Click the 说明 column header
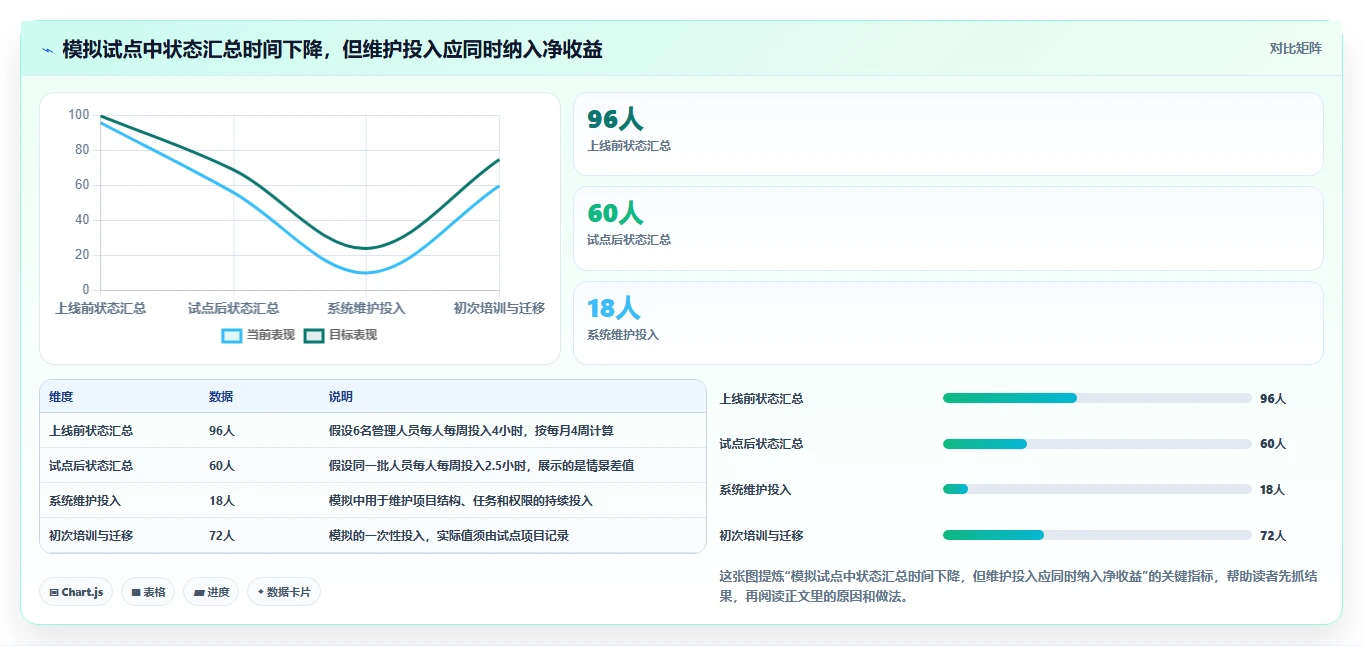1363x646 pixels. click(341, 397)
